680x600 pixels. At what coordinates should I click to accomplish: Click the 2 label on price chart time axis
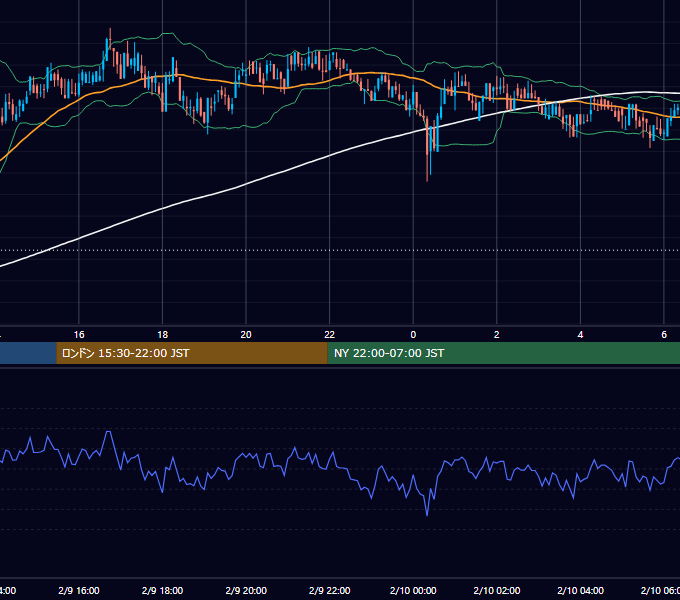pyautogui.click(x=497, y=335)
